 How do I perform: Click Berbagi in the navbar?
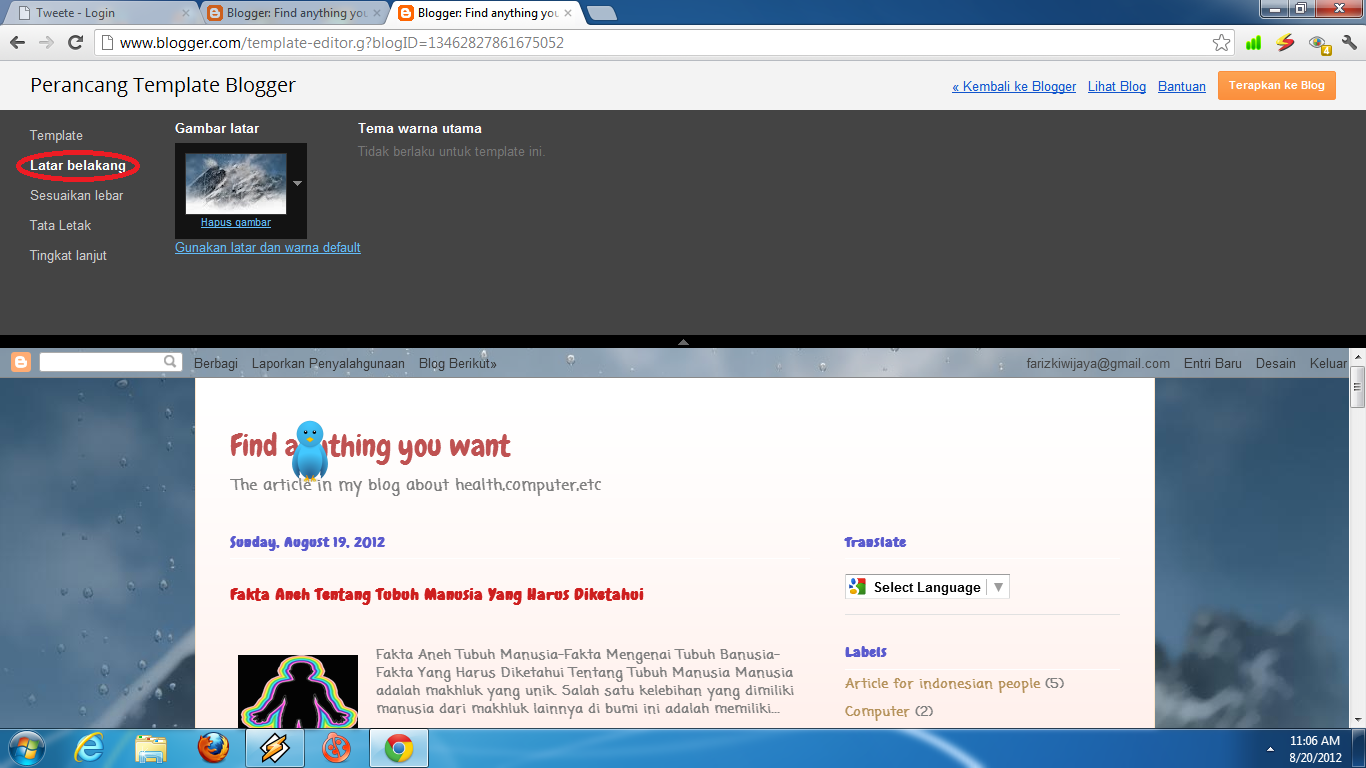coord(216,363)
